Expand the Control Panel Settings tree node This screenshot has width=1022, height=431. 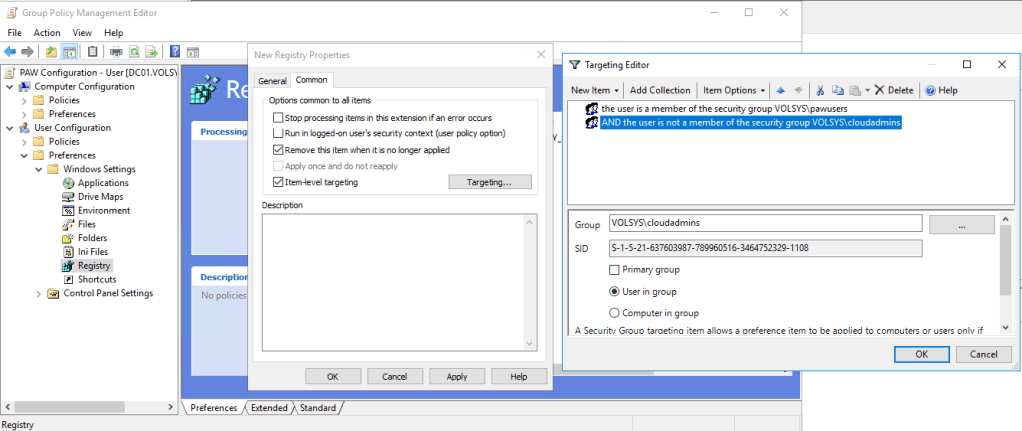click(x=39, y=294)
